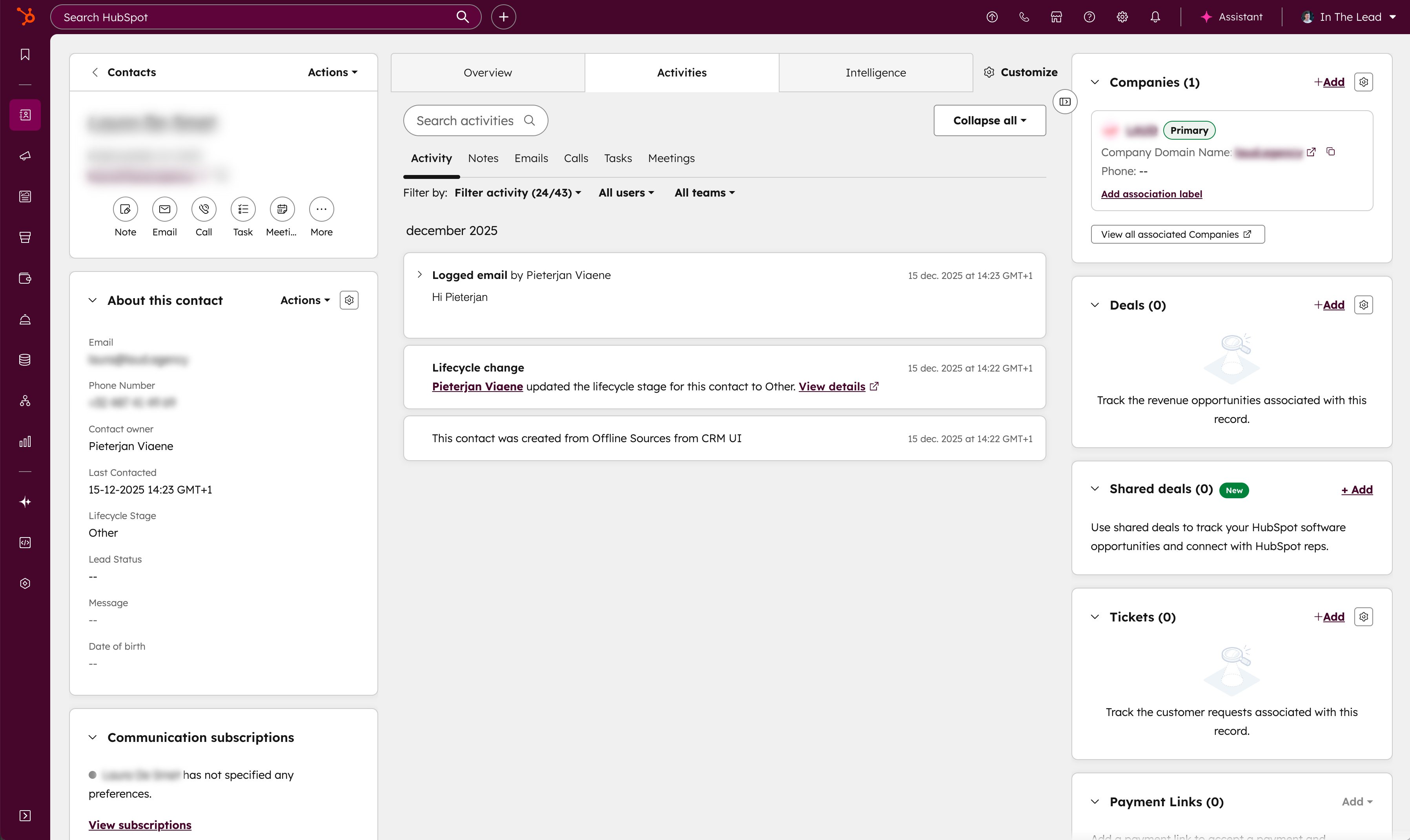Viewport: 1410px width, 840px height.
Task: Open the notifications bell in top bar
Action: click(x=1155, y=17)
